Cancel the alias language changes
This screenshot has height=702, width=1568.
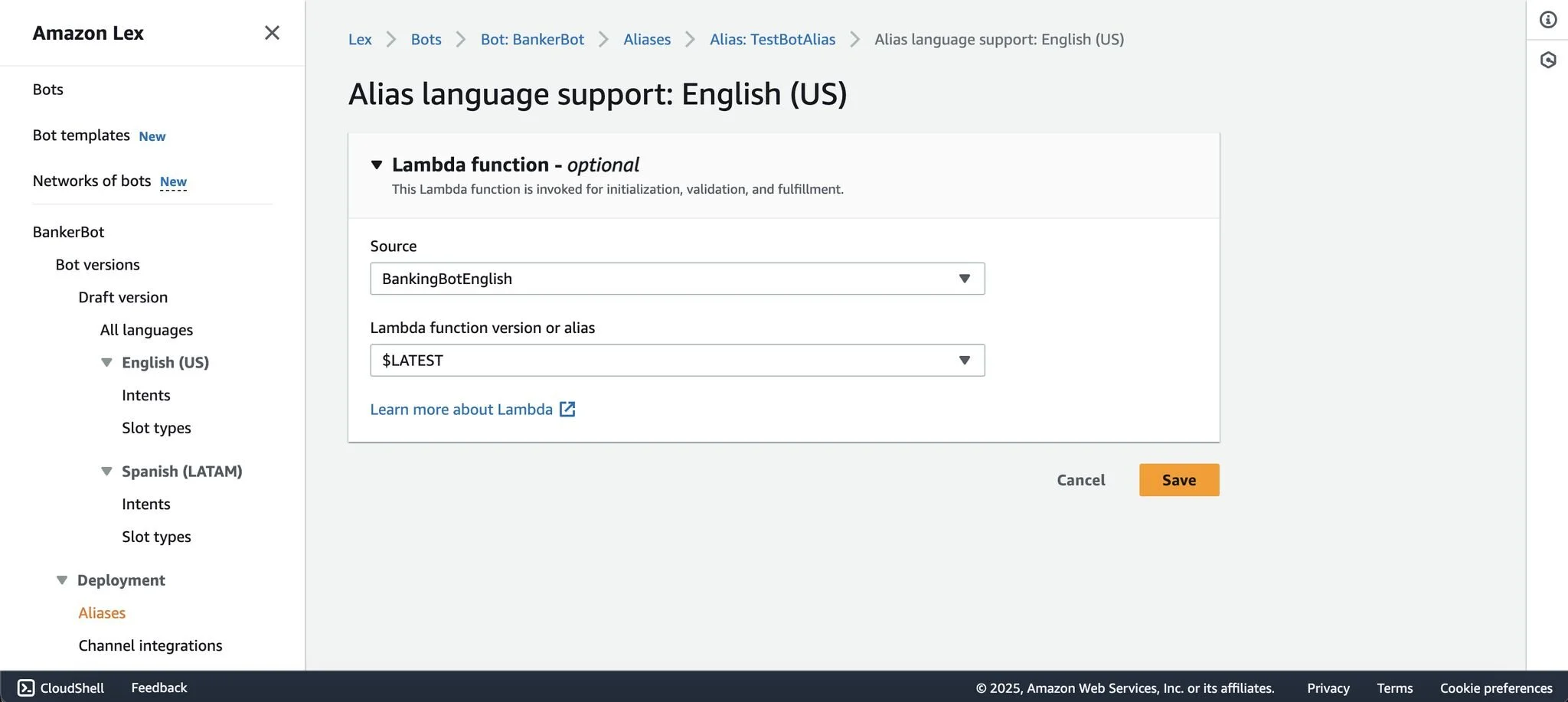coord(1080,480)
